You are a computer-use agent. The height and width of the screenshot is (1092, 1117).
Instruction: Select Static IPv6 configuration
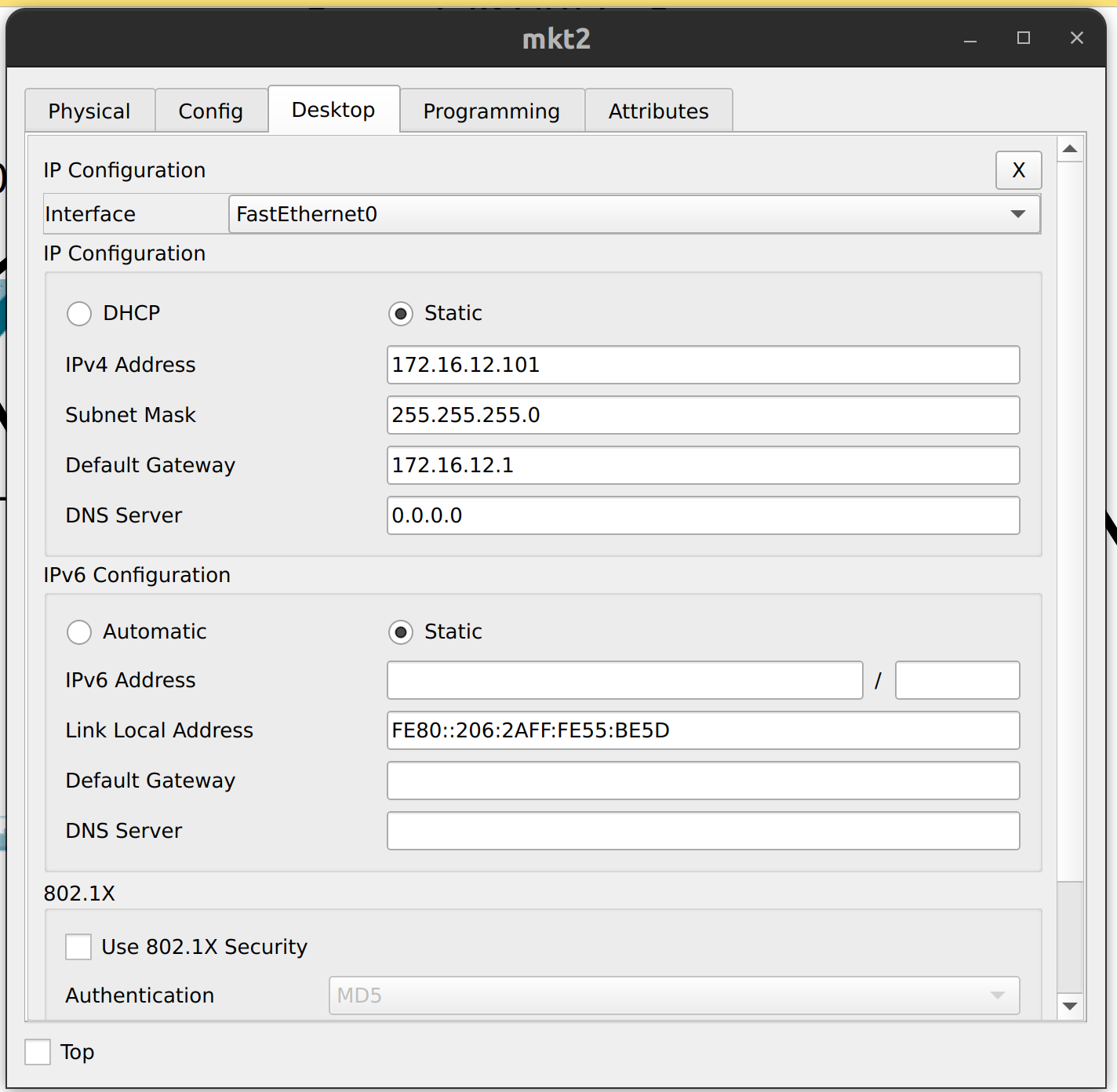pyautogui.click(x=400, y=632)
